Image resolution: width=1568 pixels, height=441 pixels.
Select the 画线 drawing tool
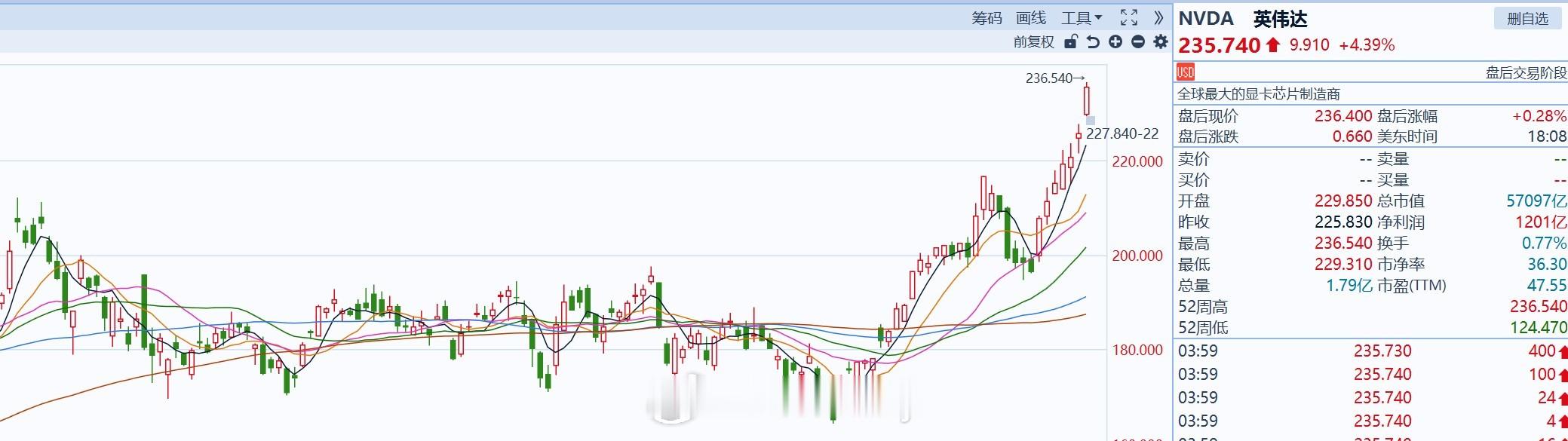point(1031,17)
